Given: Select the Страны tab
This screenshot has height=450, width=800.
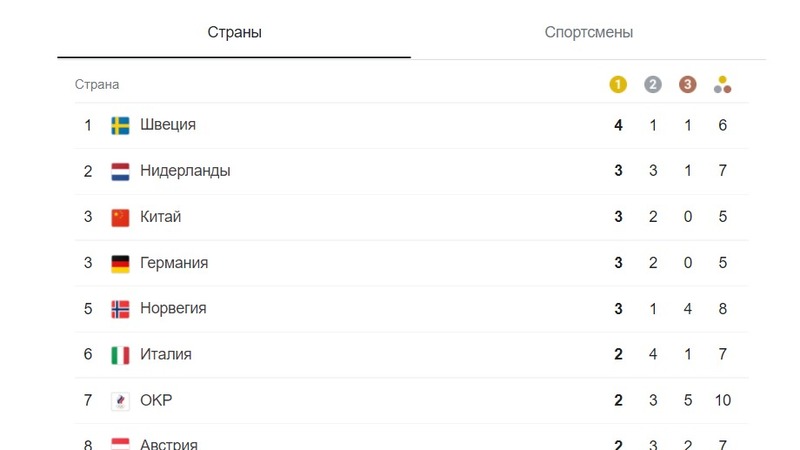Looking at the screenshot, I should [x=234, y=32].
